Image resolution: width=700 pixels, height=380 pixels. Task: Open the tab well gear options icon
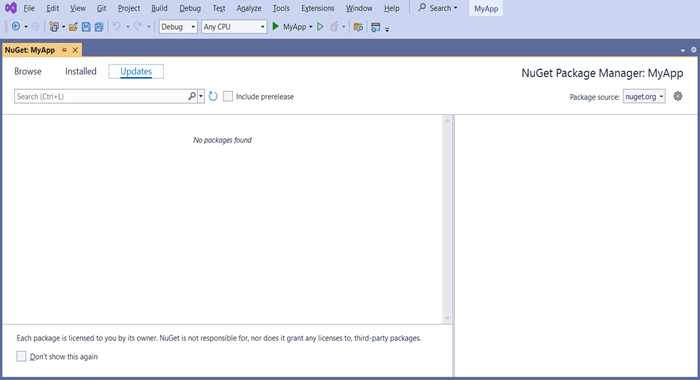pos(693,50)
